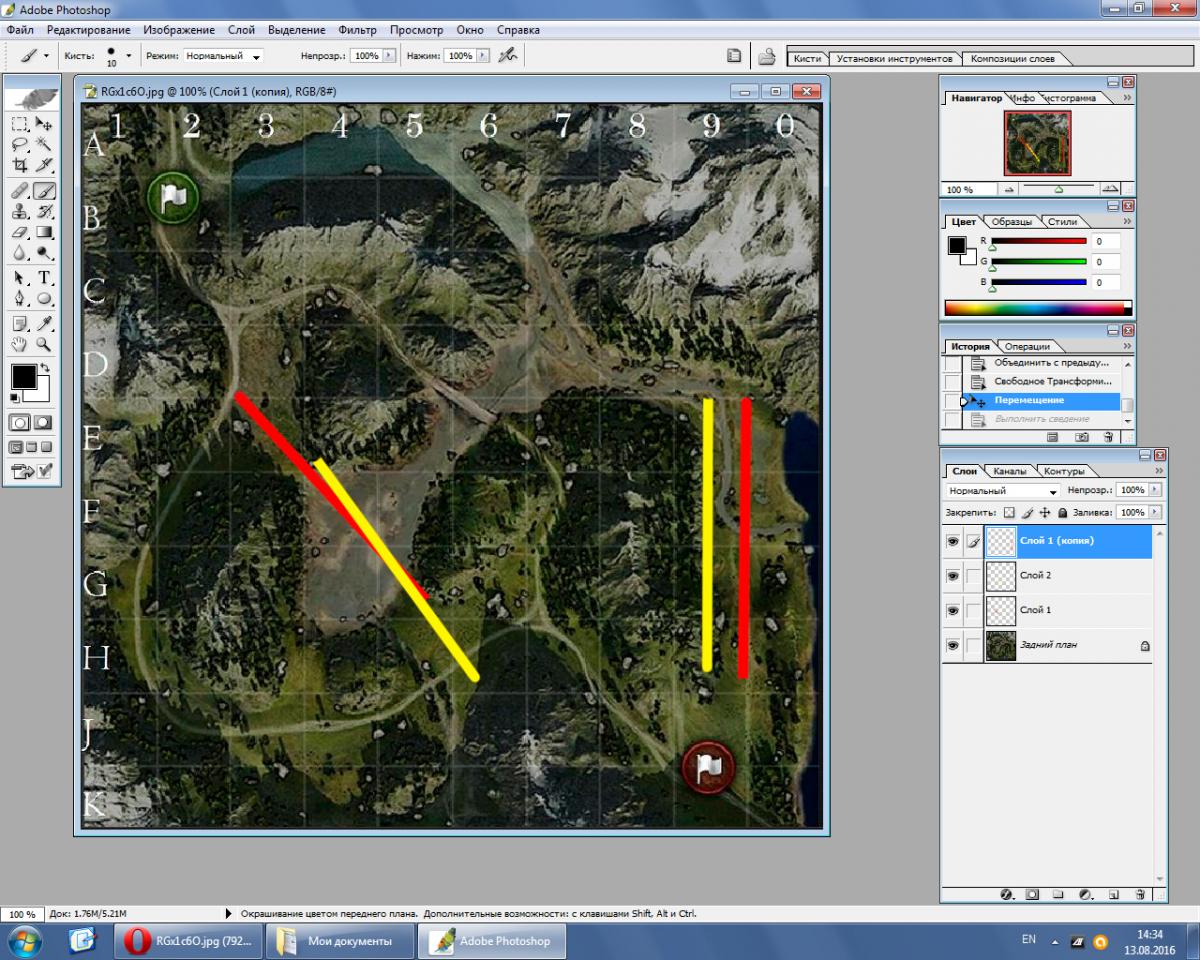Select the Horizontal Type tool

click(44, 277)
